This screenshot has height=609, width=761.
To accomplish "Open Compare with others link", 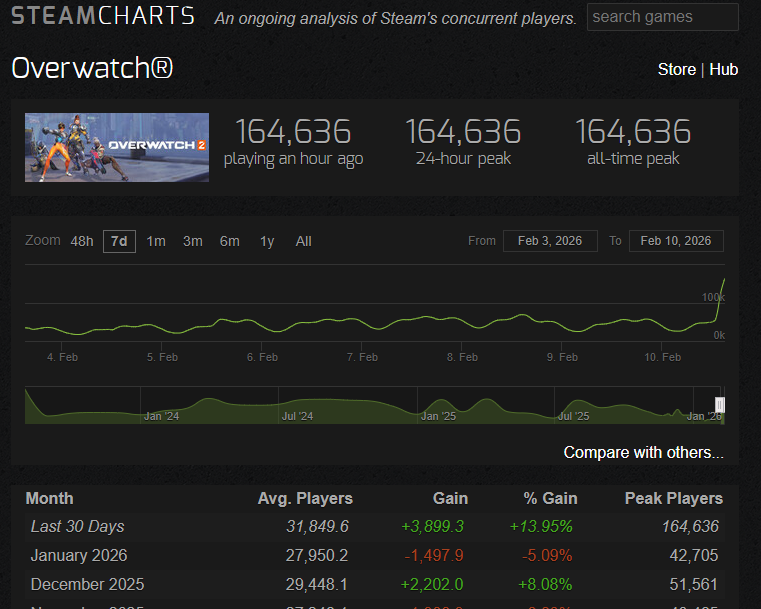I will 644,453.
